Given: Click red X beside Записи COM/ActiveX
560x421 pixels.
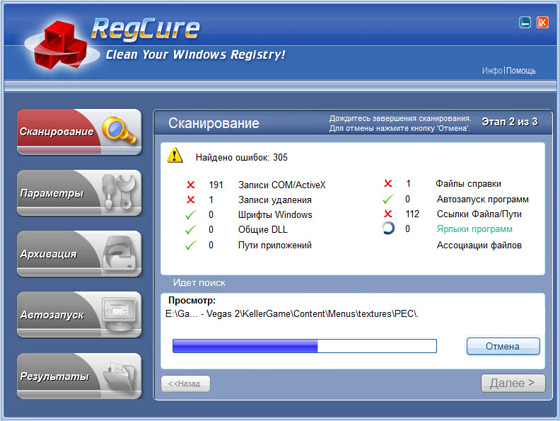Looking at the screenshot, I should 191,185.
